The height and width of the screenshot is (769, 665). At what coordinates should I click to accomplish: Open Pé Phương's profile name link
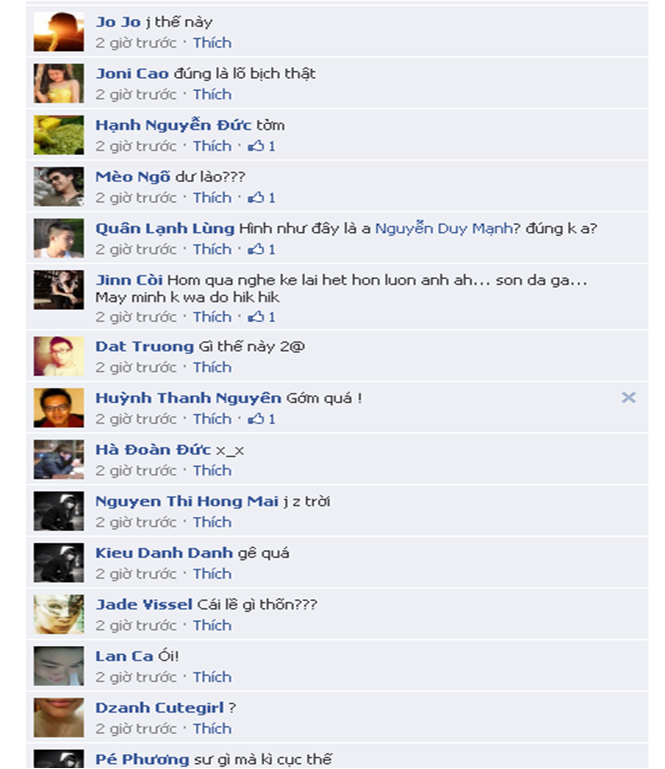(x=142, y=759)
